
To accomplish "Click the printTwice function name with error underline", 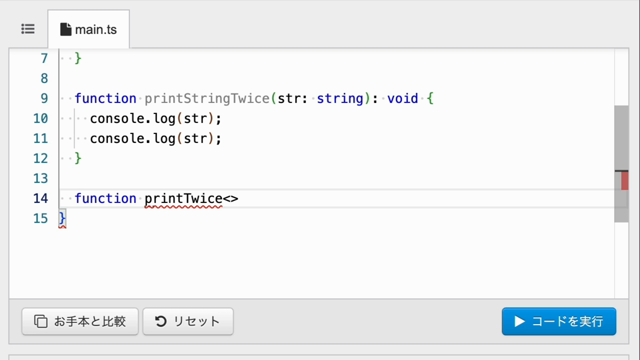I will 183,198.
